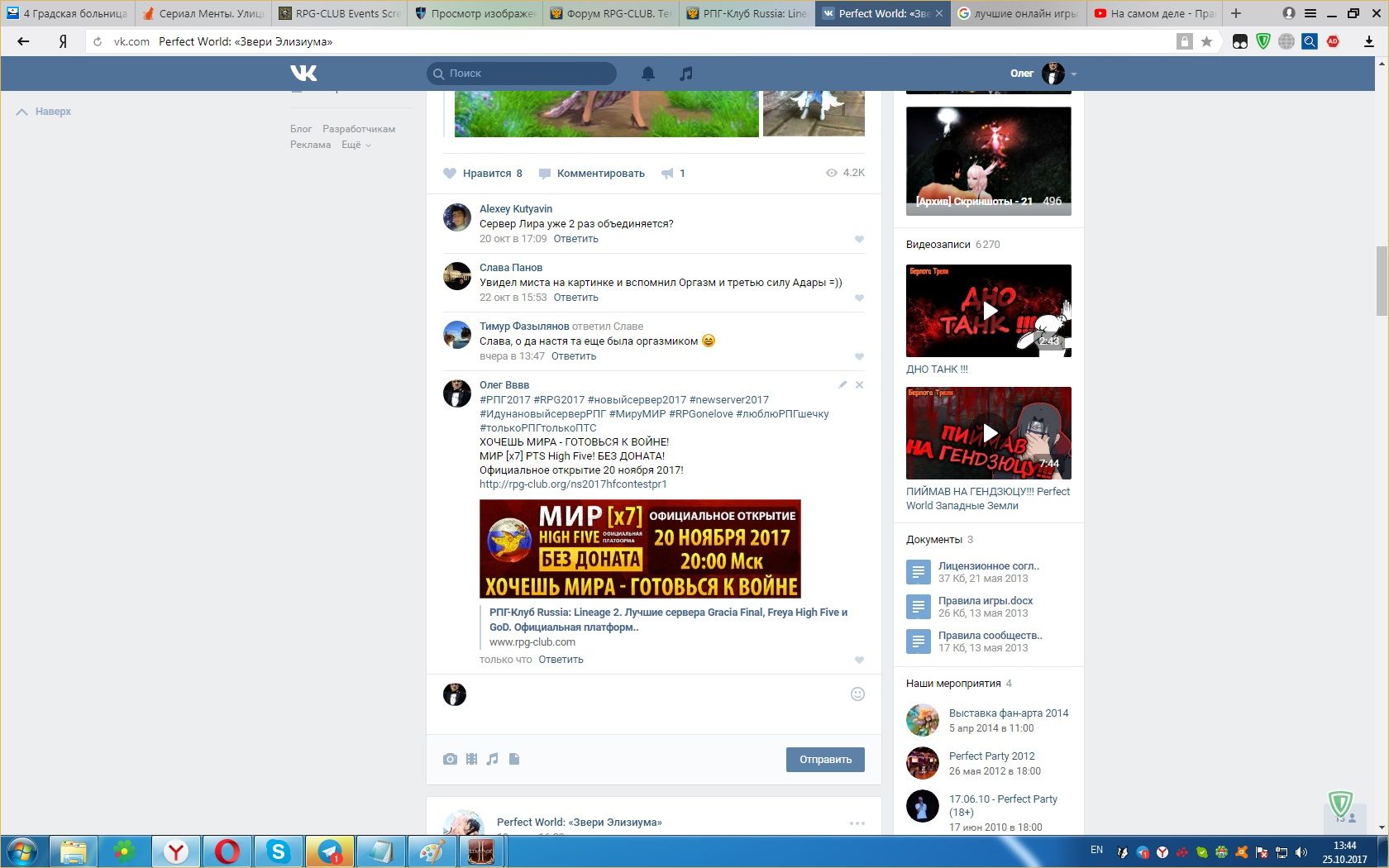Viewport: 1389px width, 868px height.
Task: Open the Архив Скриншоты album thumbnail
Action: click(989, 161)
